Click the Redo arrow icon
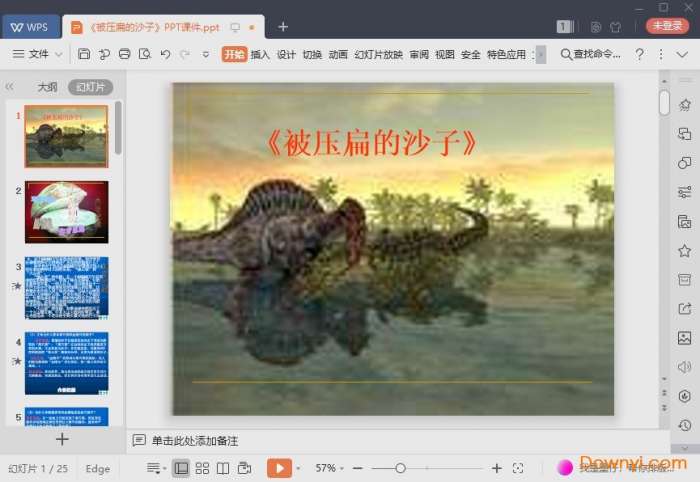 (185, 54)
